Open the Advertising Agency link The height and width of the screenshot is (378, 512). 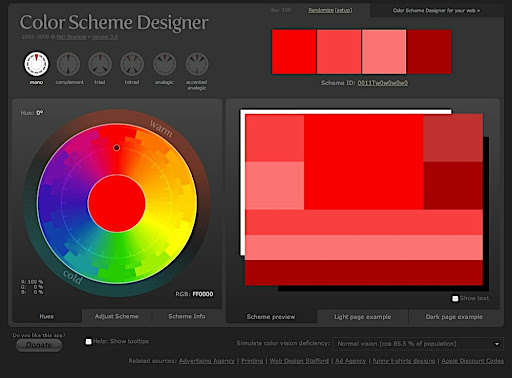click(207, 361)
